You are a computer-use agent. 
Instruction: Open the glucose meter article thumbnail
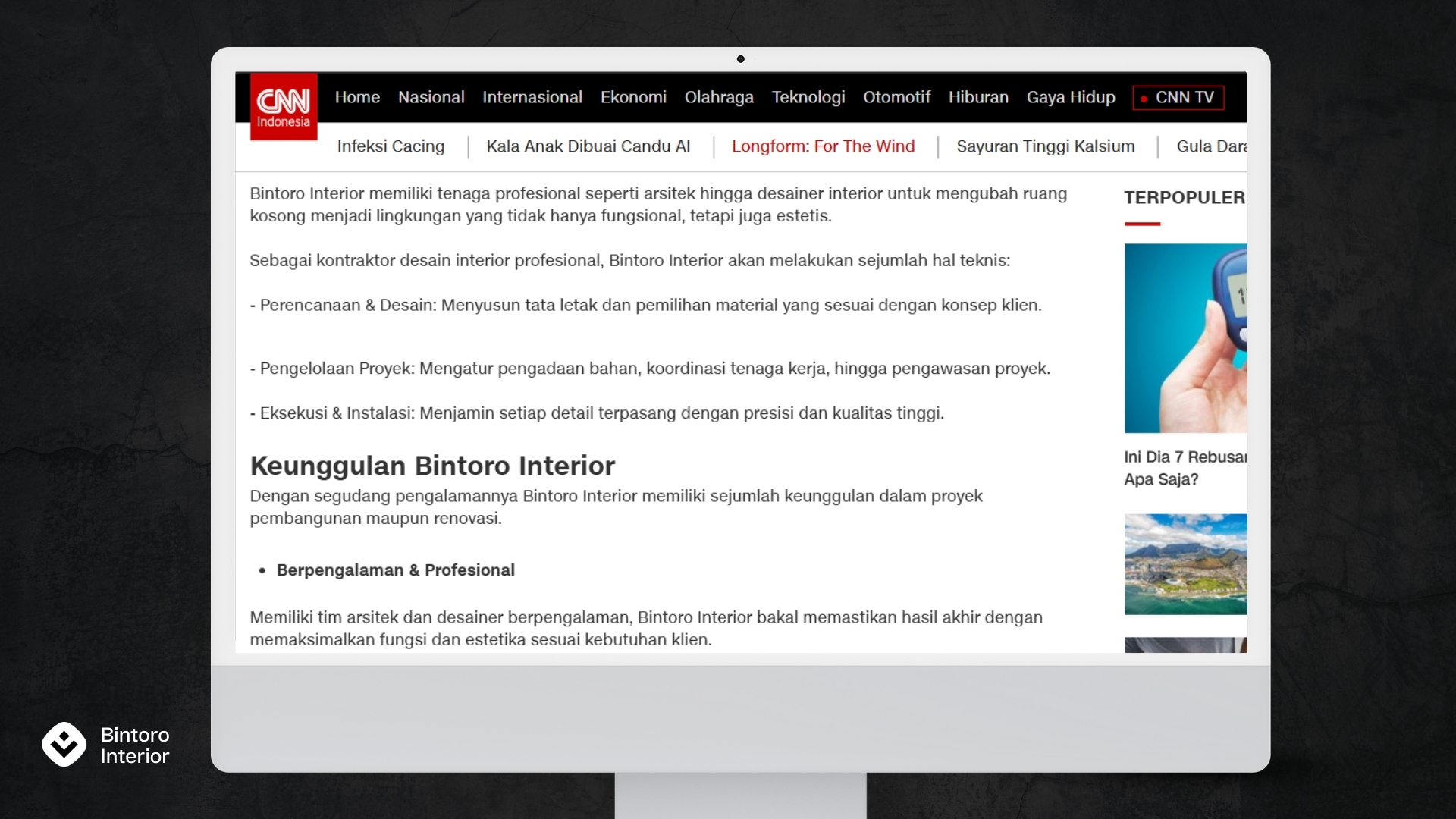[1185, 338]
